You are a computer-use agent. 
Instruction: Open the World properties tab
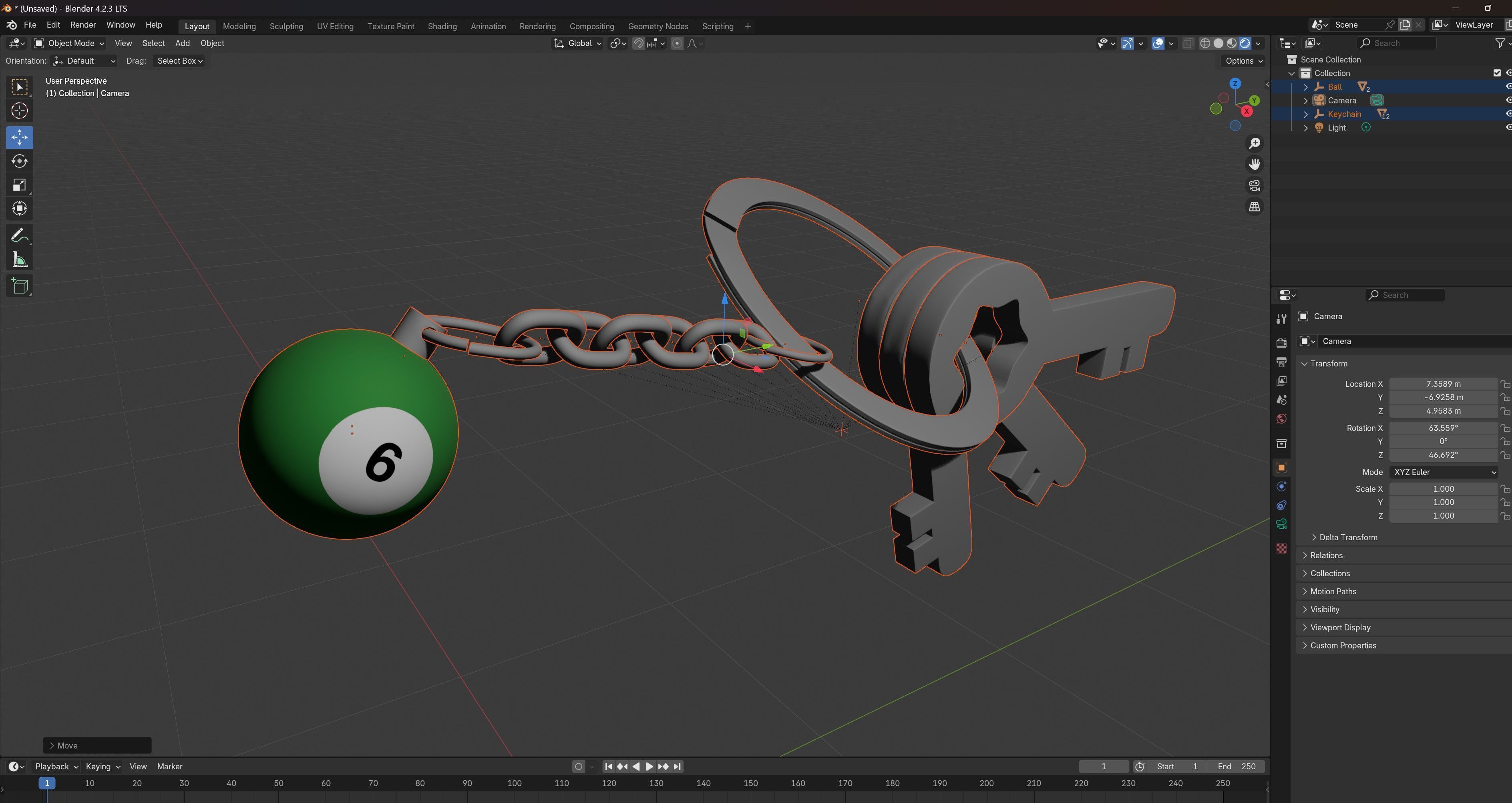tap(1281, 419)
